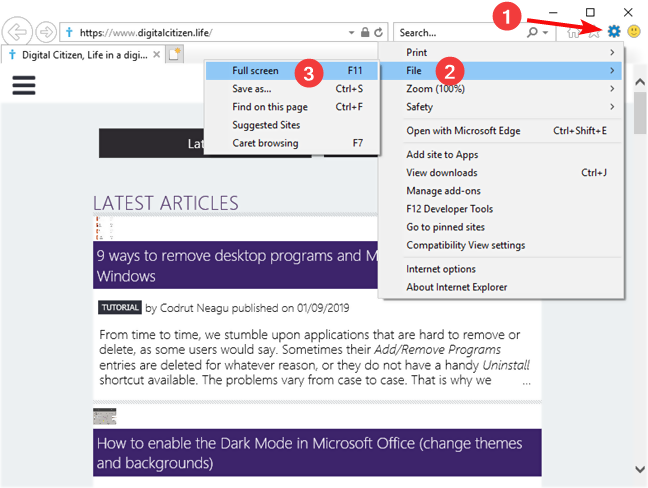The image size is (648, 488).
Task: Select Go to pinned sites
Action: [500, 228]
